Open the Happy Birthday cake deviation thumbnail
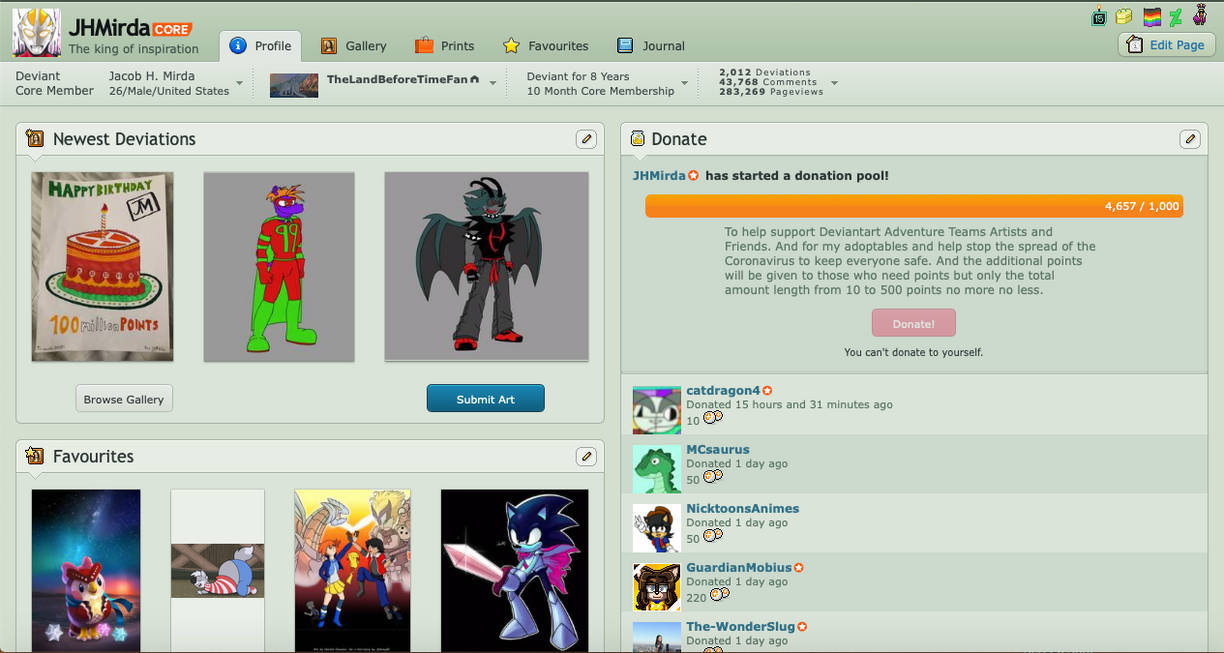This screenshot has height=653, width=1224. pos(102,267)
